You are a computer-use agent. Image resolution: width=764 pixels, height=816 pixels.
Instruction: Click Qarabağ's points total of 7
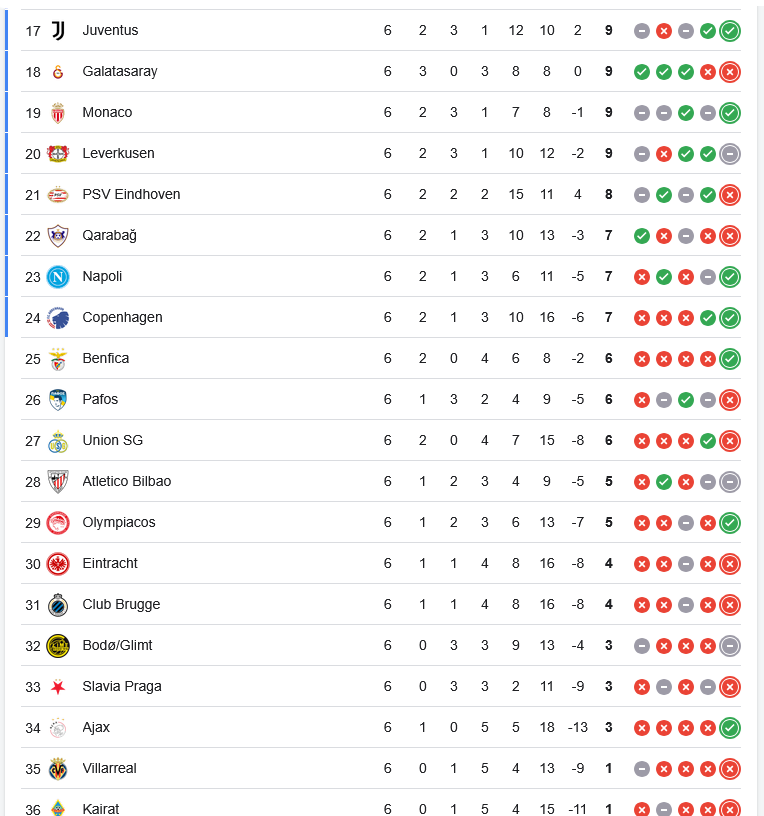click(x=608, y=236)
